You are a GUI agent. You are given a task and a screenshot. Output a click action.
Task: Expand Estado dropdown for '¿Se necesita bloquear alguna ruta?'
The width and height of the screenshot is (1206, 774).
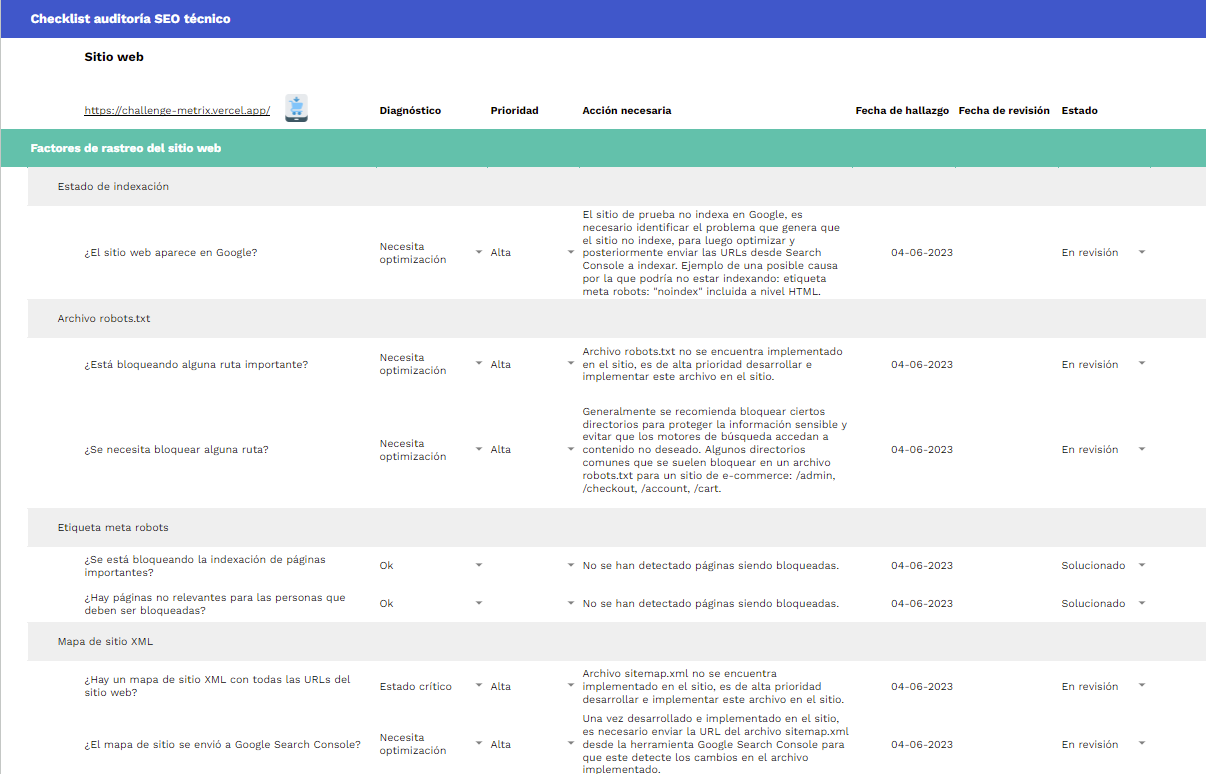click(1141, 449)
